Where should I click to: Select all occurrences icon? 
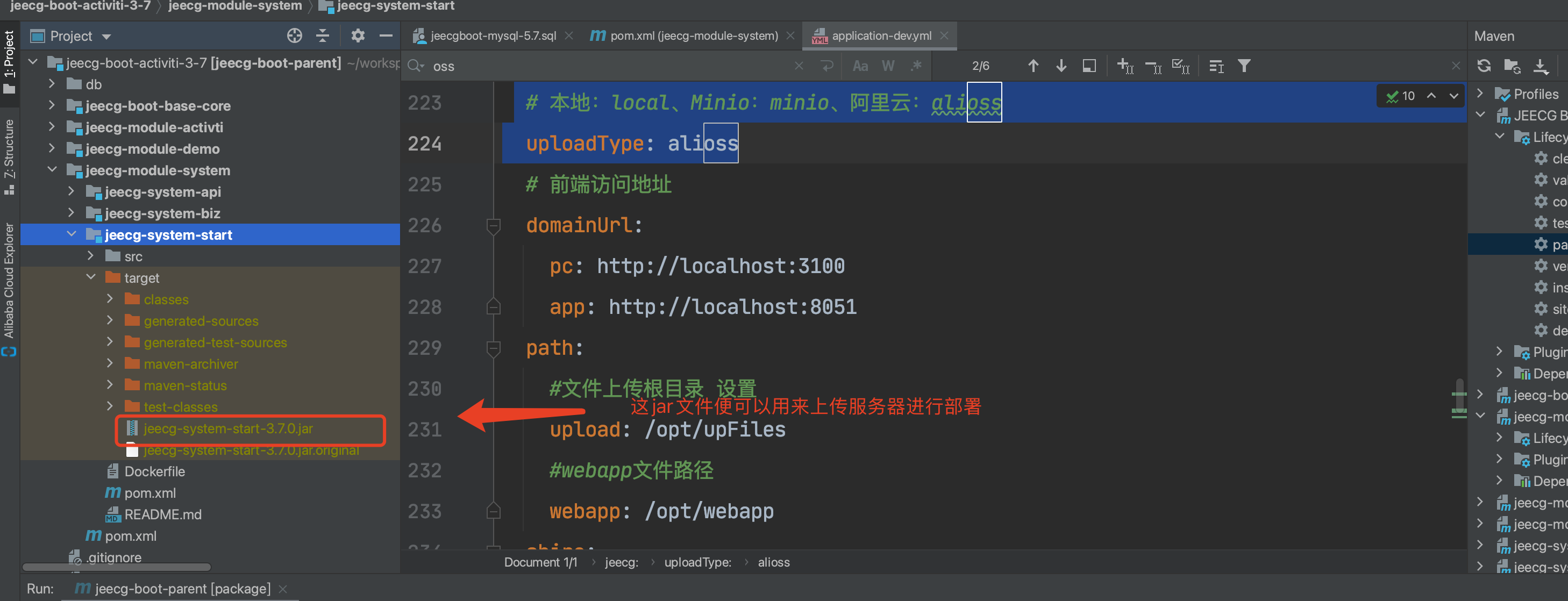[x=1180, y=66]
